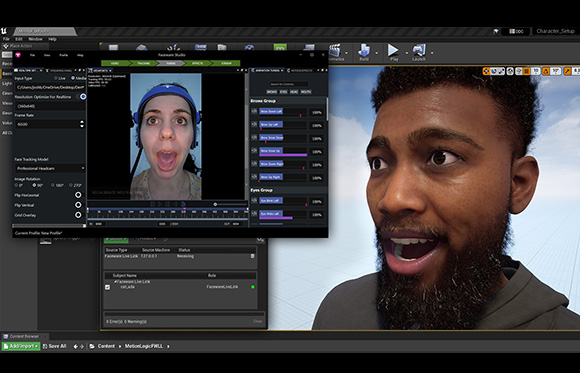
Task: Open the Unreal Editor Edit menu
Action: (x=19, y=39)
